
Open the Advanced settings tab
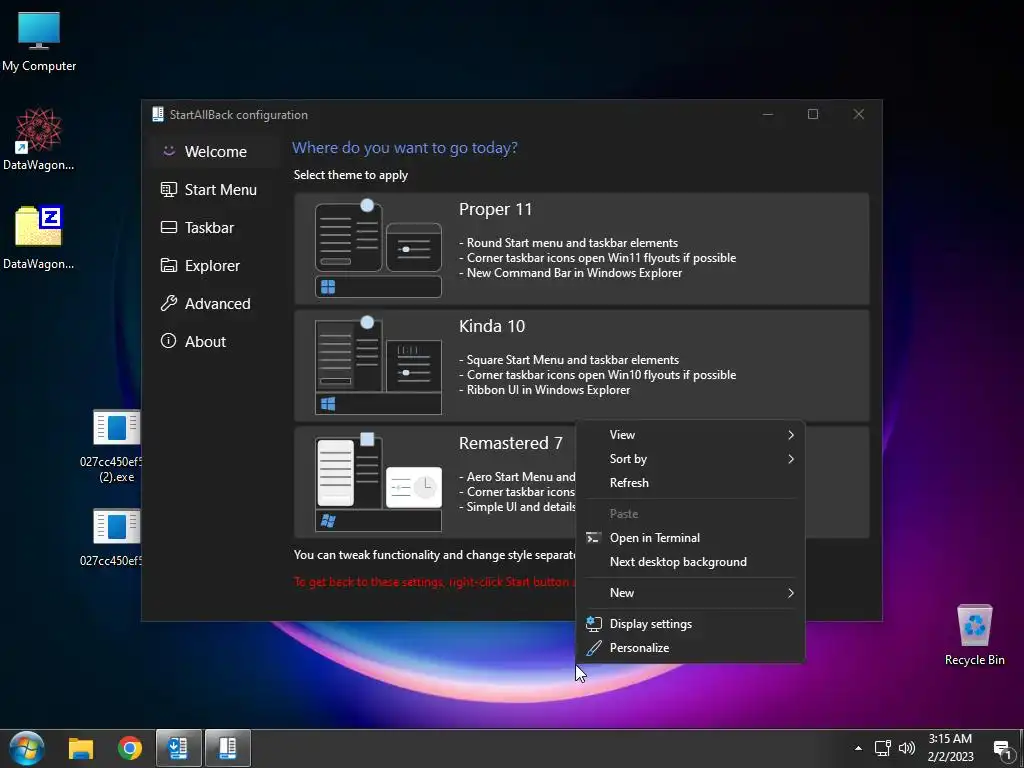click(214, 303)
